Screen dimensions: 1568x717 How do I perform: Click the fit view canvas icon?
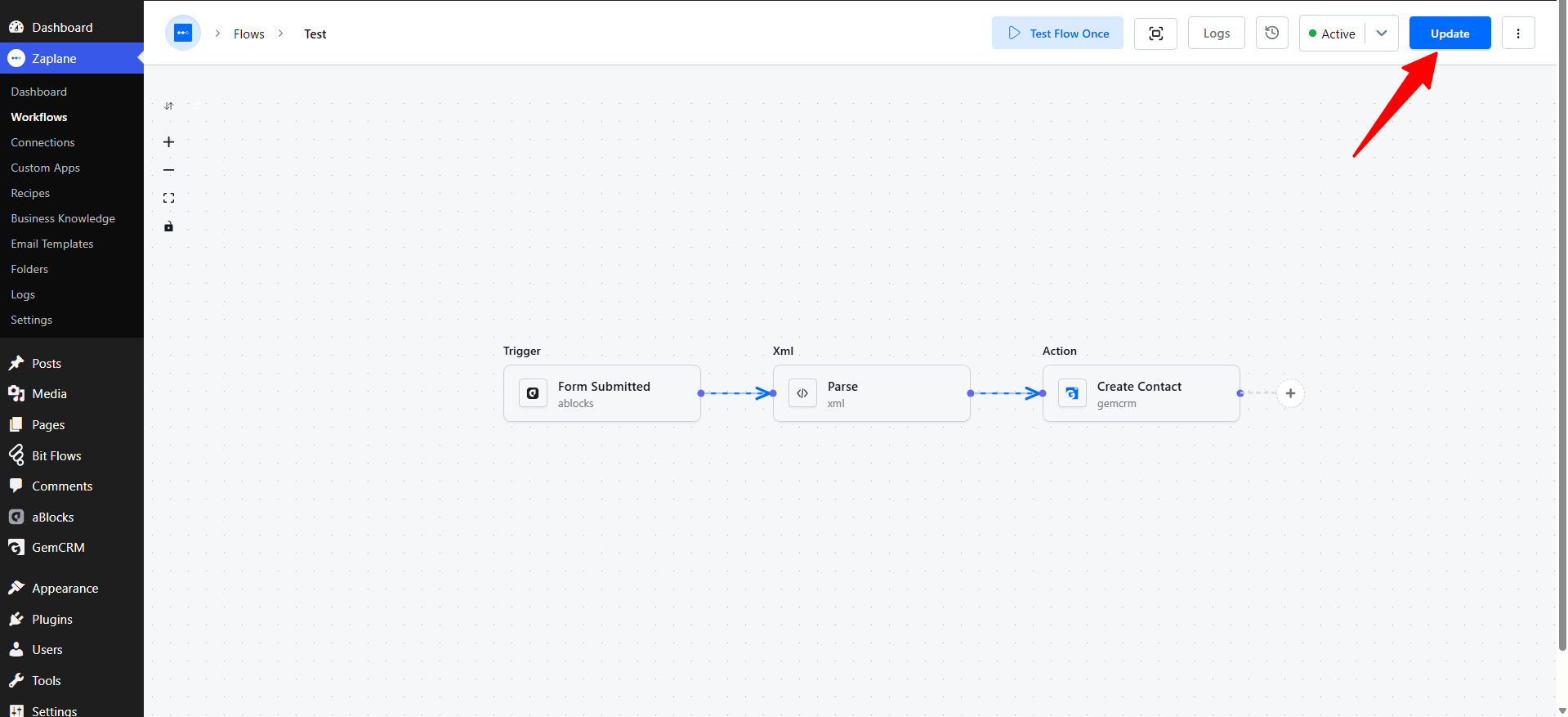[169, 198]
